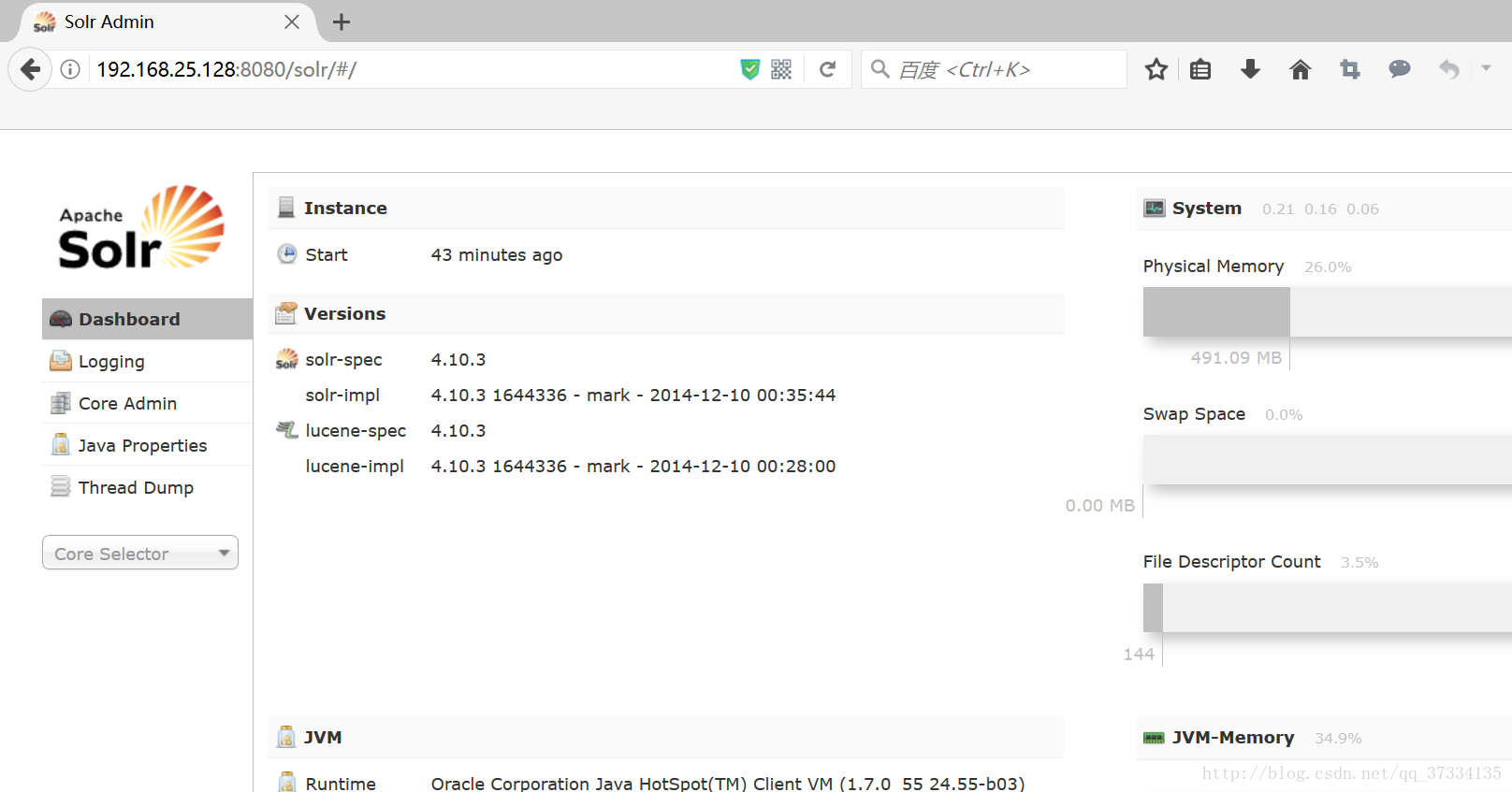Open Dashboard in the sidebar
This screenshot has height=792, width=1512.
click(147, 319)
